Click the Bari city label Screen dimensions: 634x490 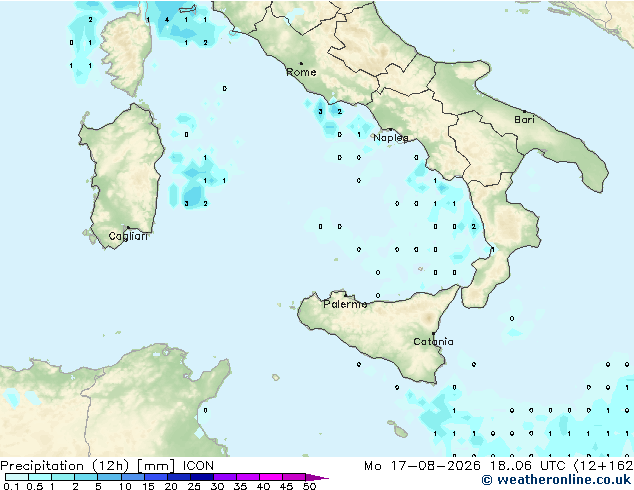524,120
